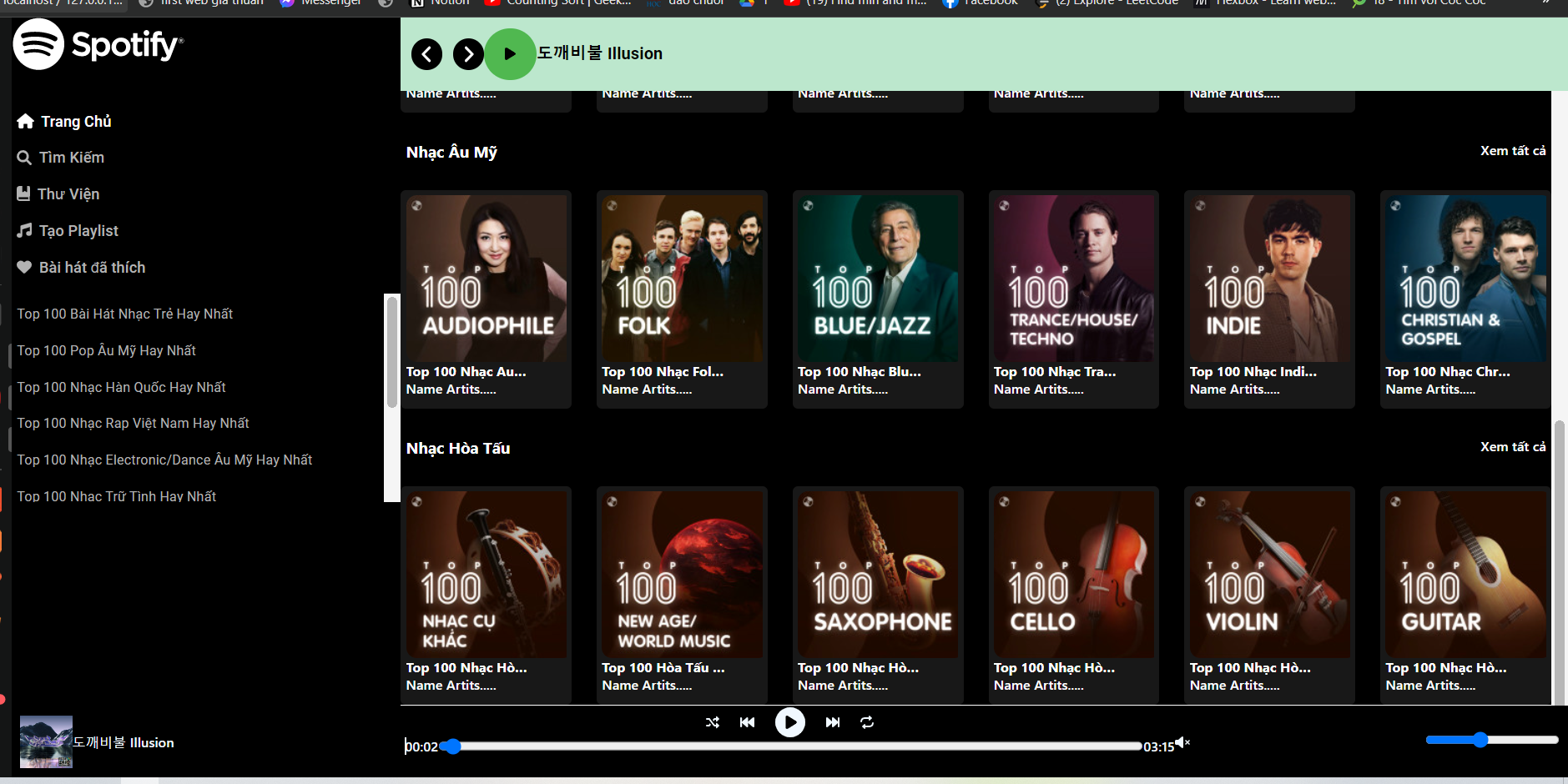Select the home icon next to Trang Chủ
Screen dimensions: 1568x784
25,121
